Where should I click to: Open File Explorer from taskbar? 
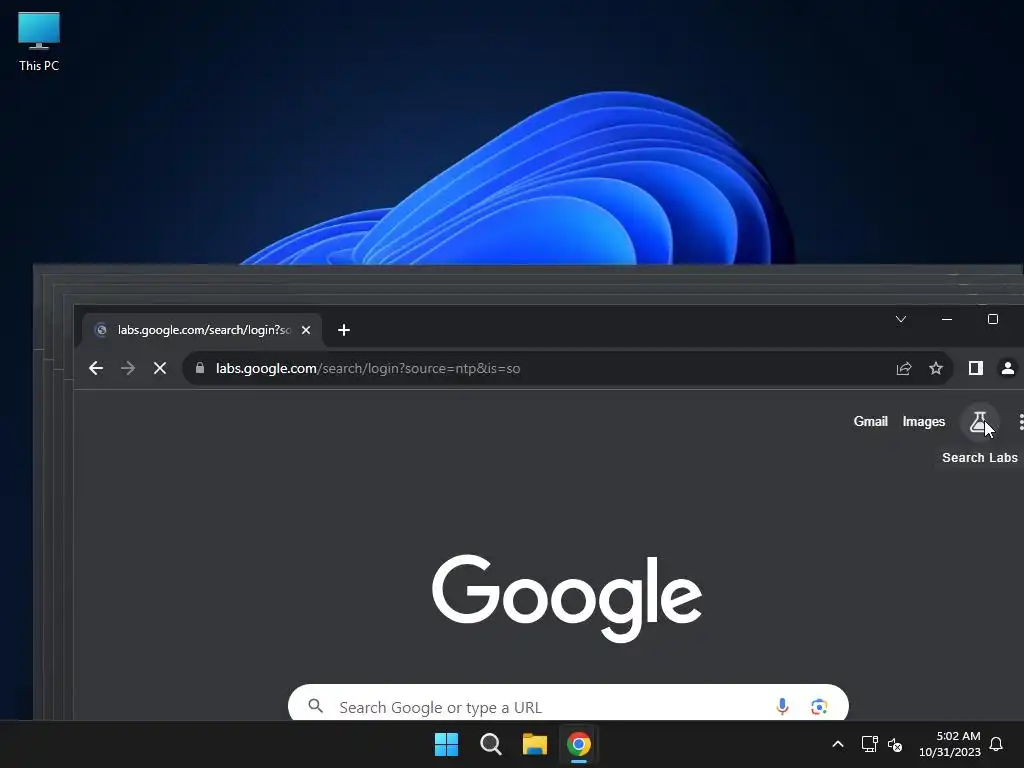pos(535,744)
